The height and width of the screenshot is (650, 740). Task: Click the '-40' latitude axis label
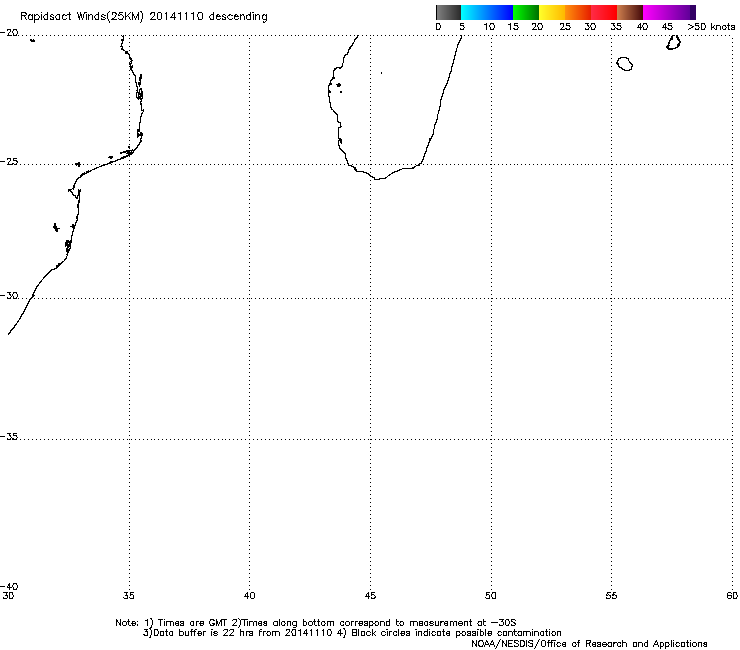coord(9,586)
